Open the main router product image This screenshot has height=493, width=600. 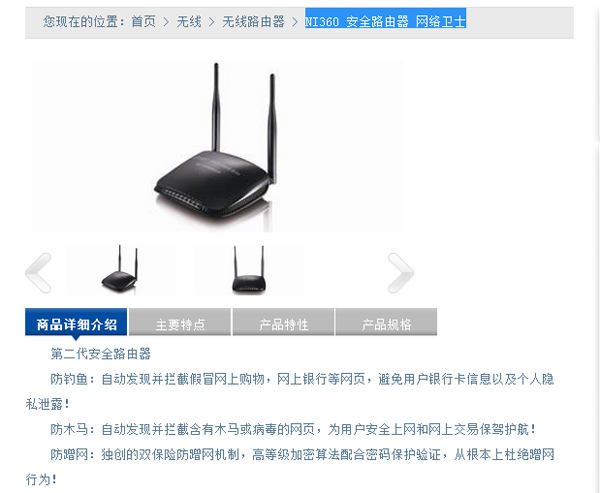[x=217, y=146]
